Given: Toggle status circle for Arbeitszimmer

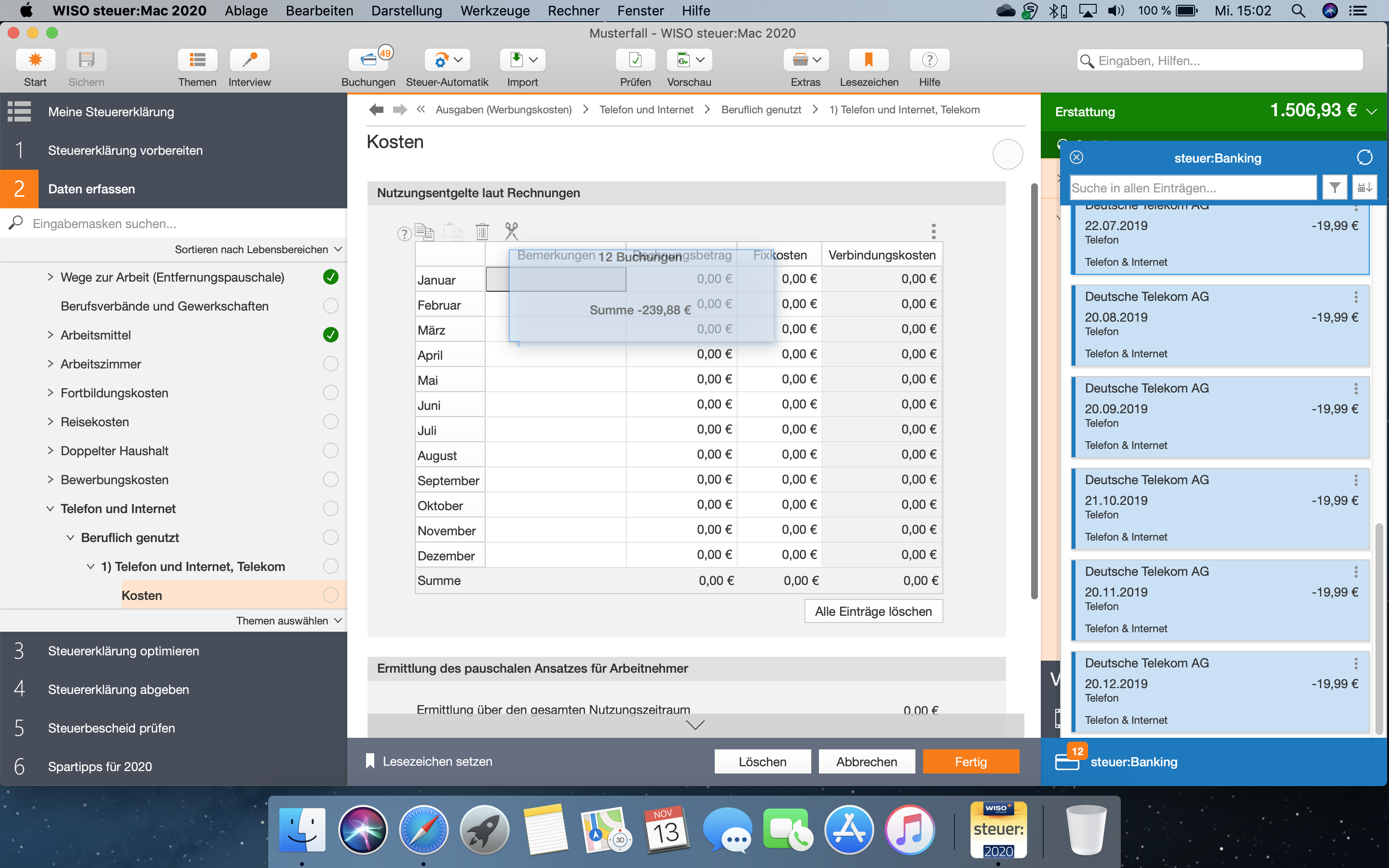Looking at the screenshot, I should pyautogui.click(x=330, y=364).
